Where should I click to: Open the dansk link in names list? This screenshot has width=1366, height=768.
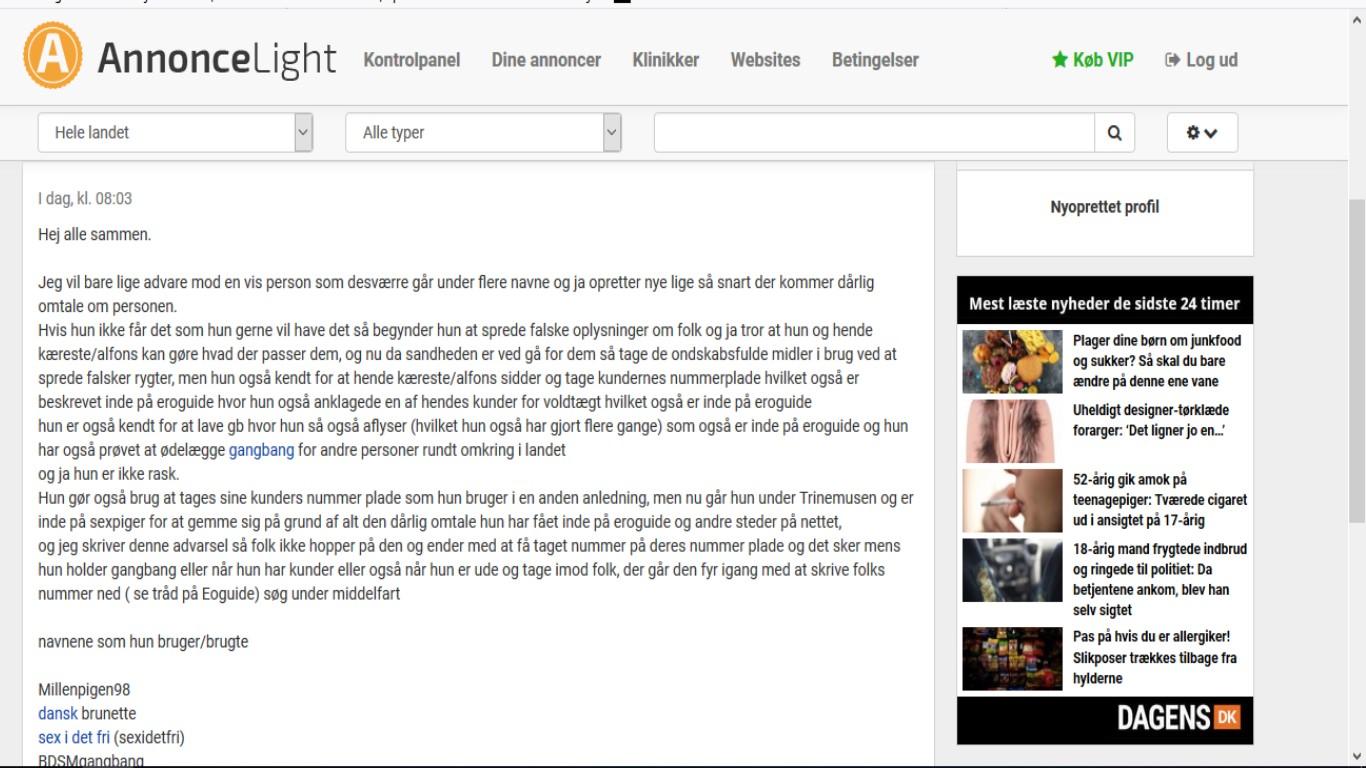pyautogui.click(x=57, y=714)
